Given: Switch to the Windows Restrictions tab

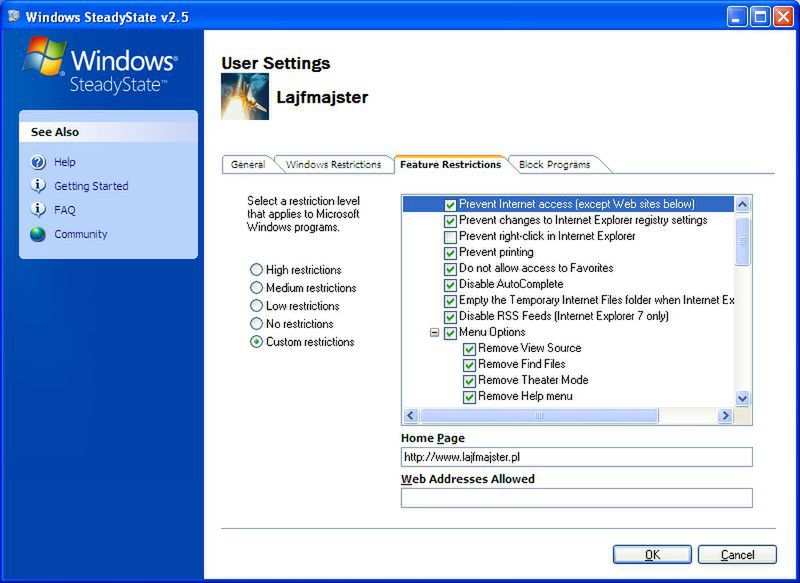Looking at the screenshot, I should click(x=334, y=165).
